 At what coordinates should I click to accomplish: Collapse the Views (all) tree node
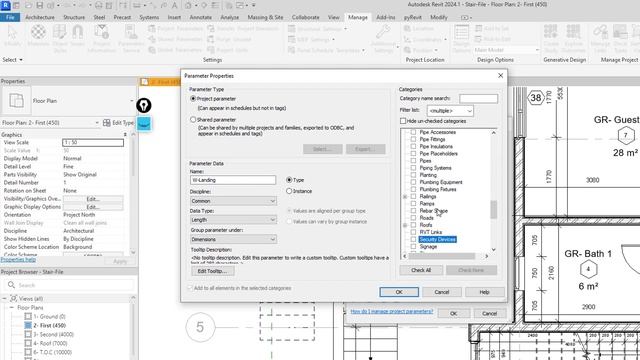[x=4, y=298]
